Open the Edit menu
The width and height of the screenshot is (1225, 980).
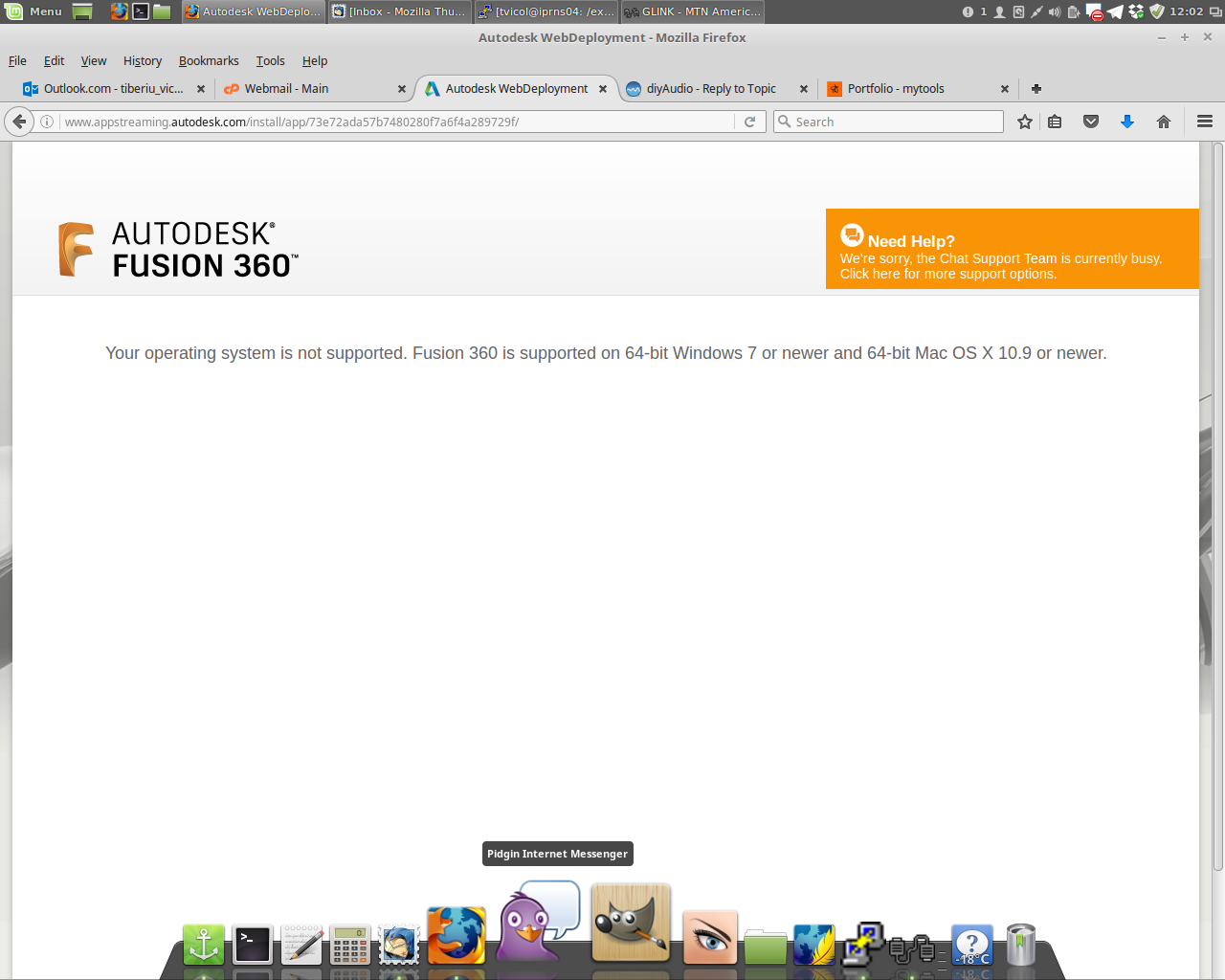point(54,60)
